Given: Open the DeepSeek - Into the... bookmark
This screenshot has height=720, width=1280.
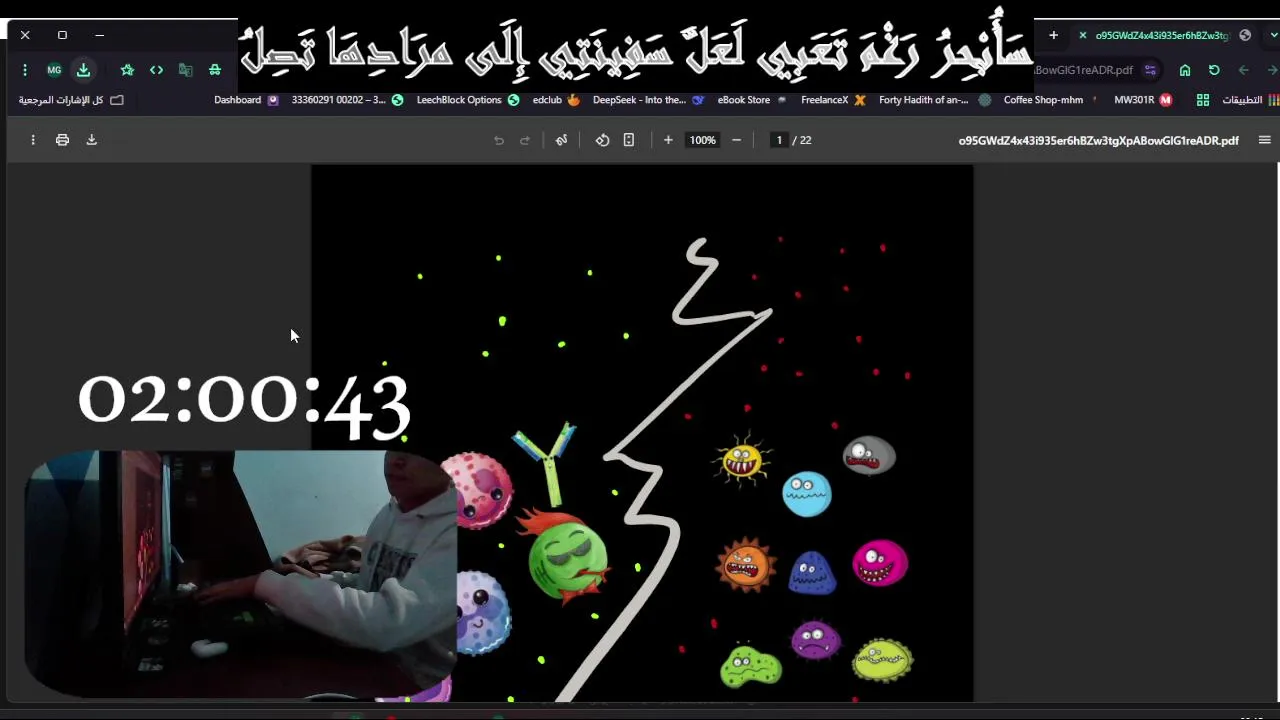Looking at the screenshot, I should coord(648,100).
